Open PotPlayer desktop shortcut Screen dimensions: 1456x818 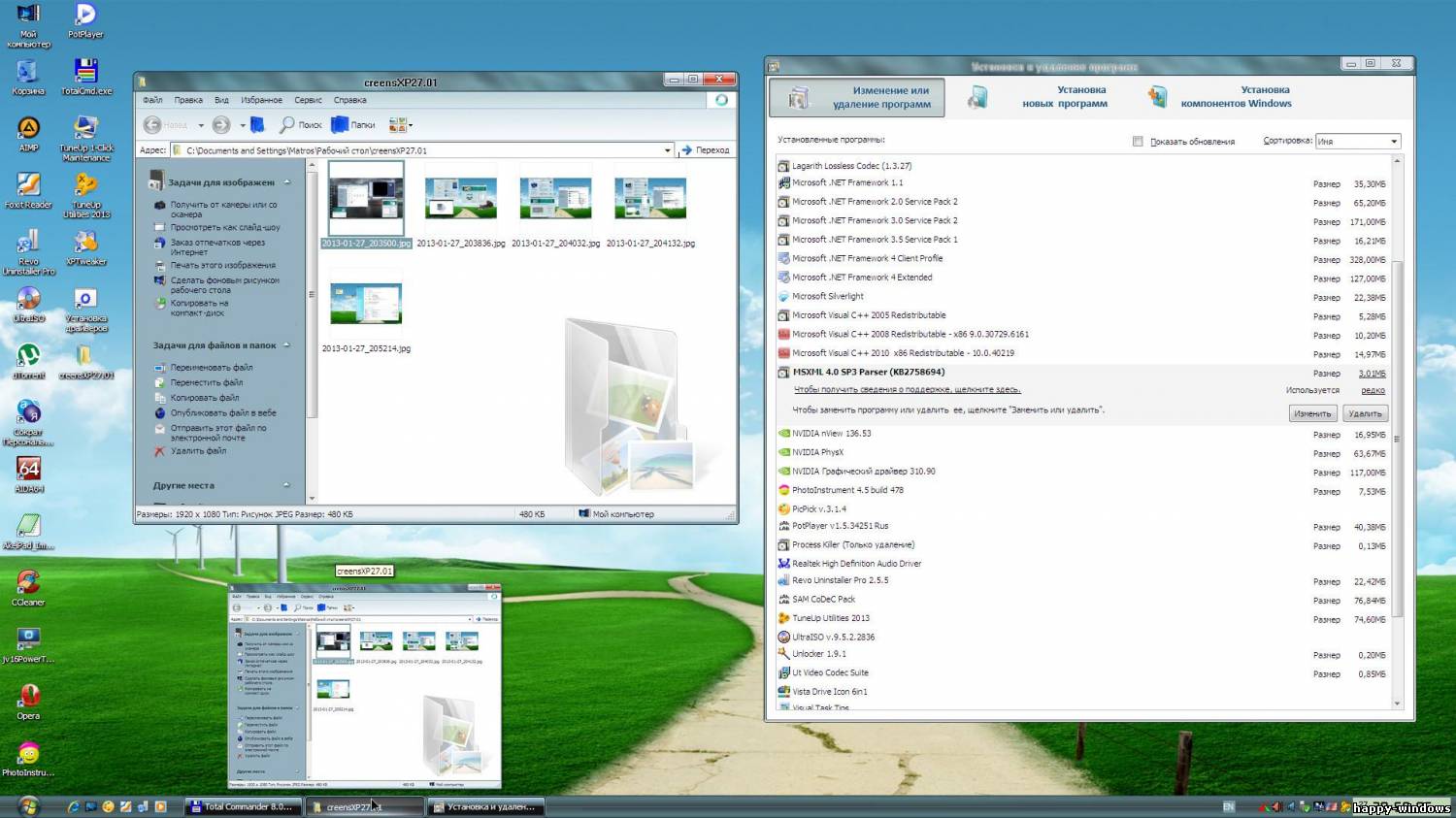click(85, 16)
